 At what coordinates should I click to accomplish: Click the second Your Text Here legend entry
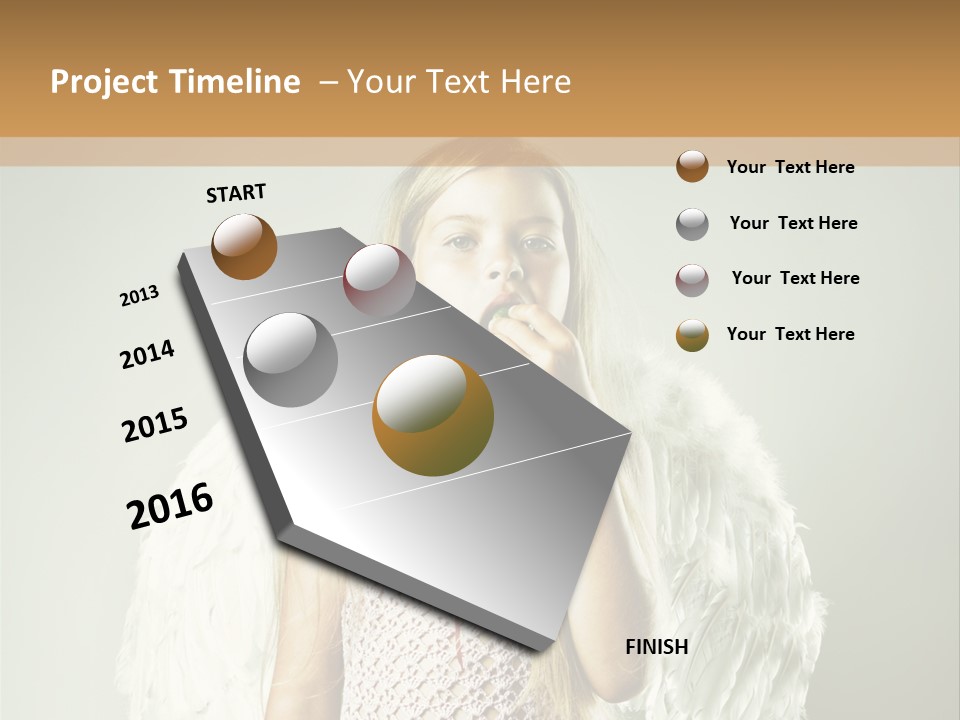[x=794, y=223]
